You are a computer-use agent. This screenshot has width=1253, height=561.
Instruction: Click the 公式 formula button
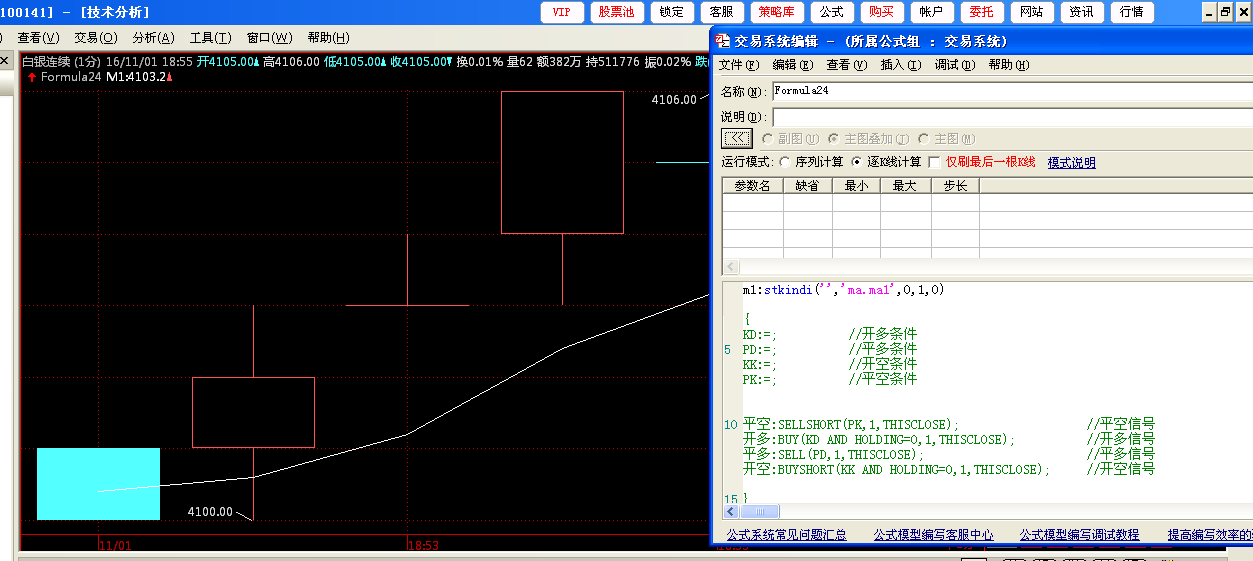click(831, 12)
